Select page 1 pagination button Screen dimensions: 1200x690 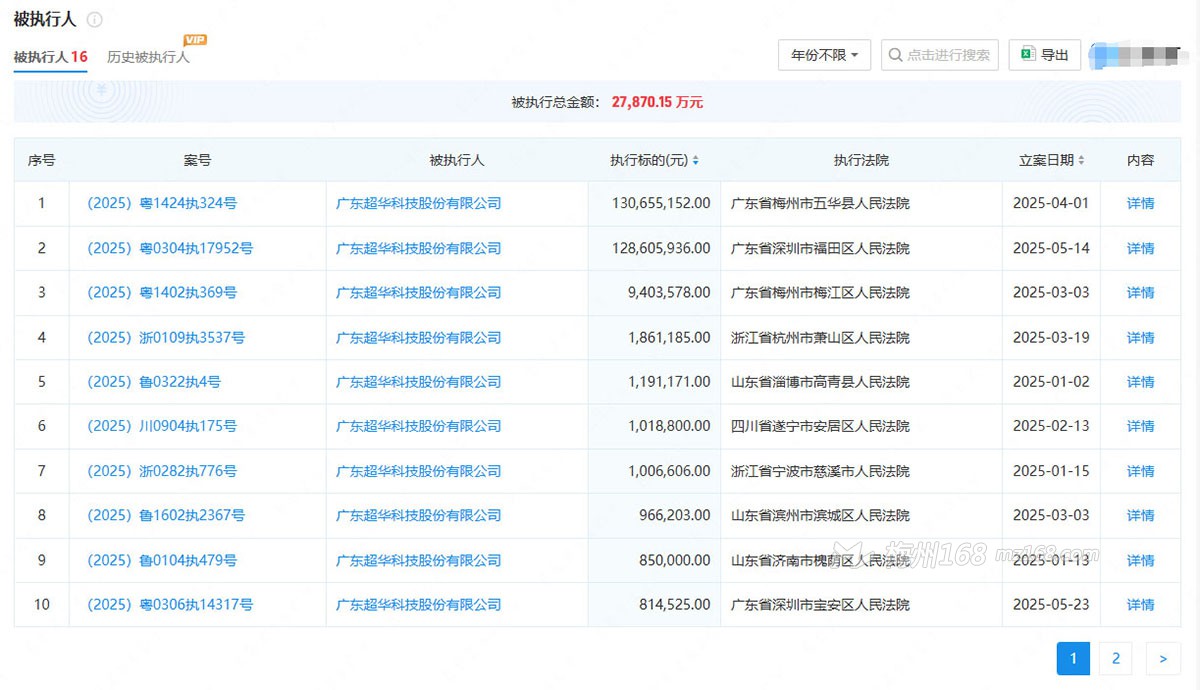click(1073, 658)
